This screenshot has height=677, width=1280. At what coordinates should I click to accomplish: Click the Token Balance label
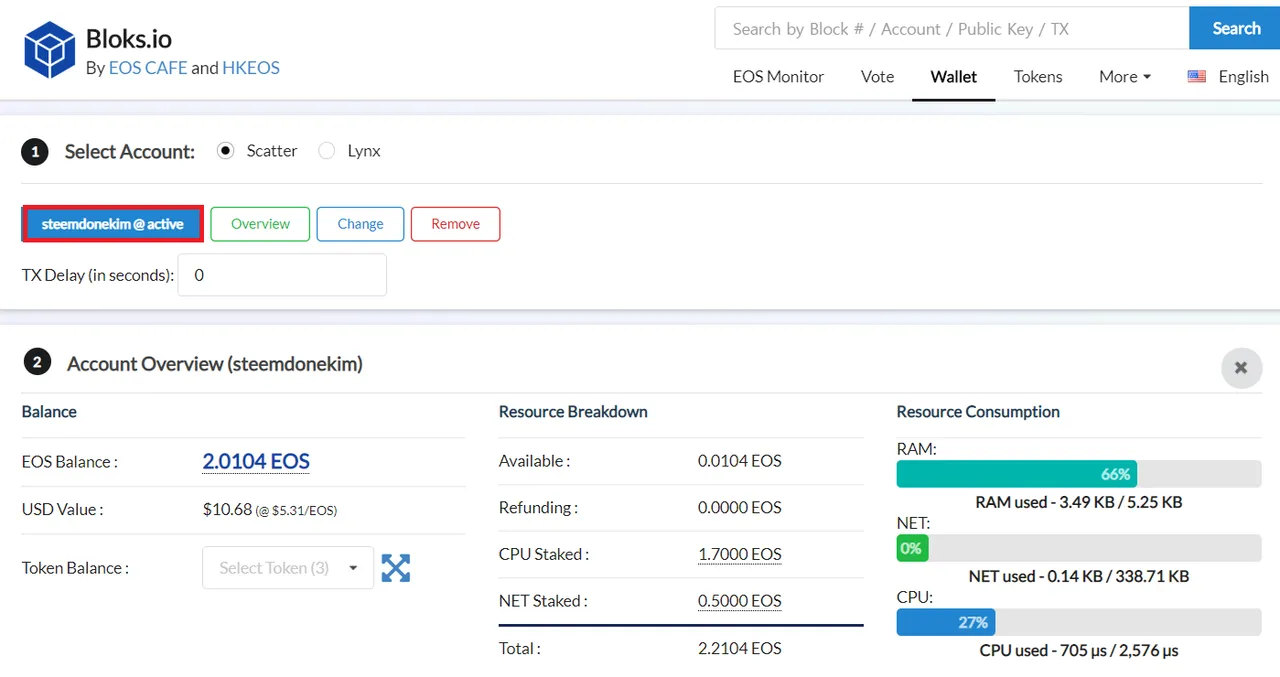click(x=76, y=568)
